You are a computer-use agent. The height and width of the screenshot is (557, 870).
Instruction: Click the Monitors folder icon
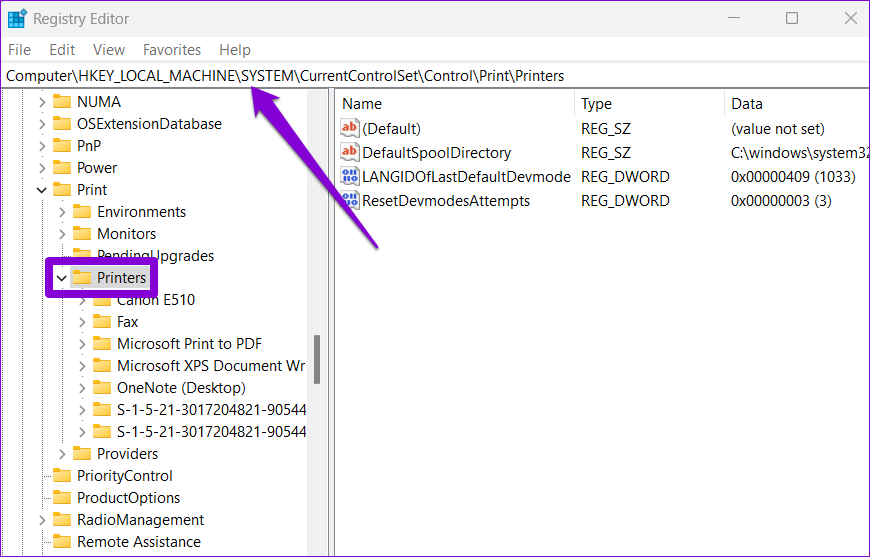click(x=82, y=234)
